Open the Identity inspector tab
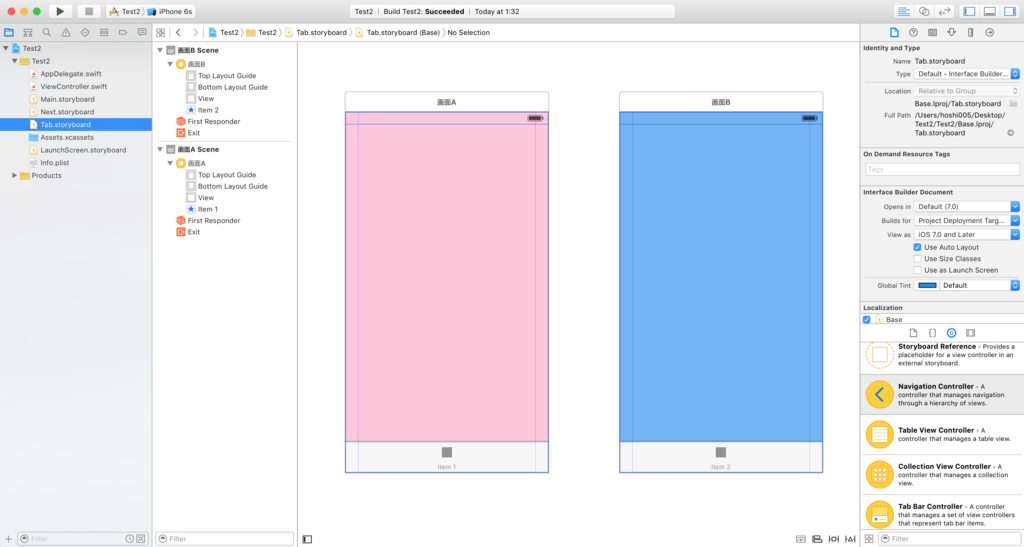Image resolution: width=1024 pixels, height=547 pixels. click(x=933, y=32)
